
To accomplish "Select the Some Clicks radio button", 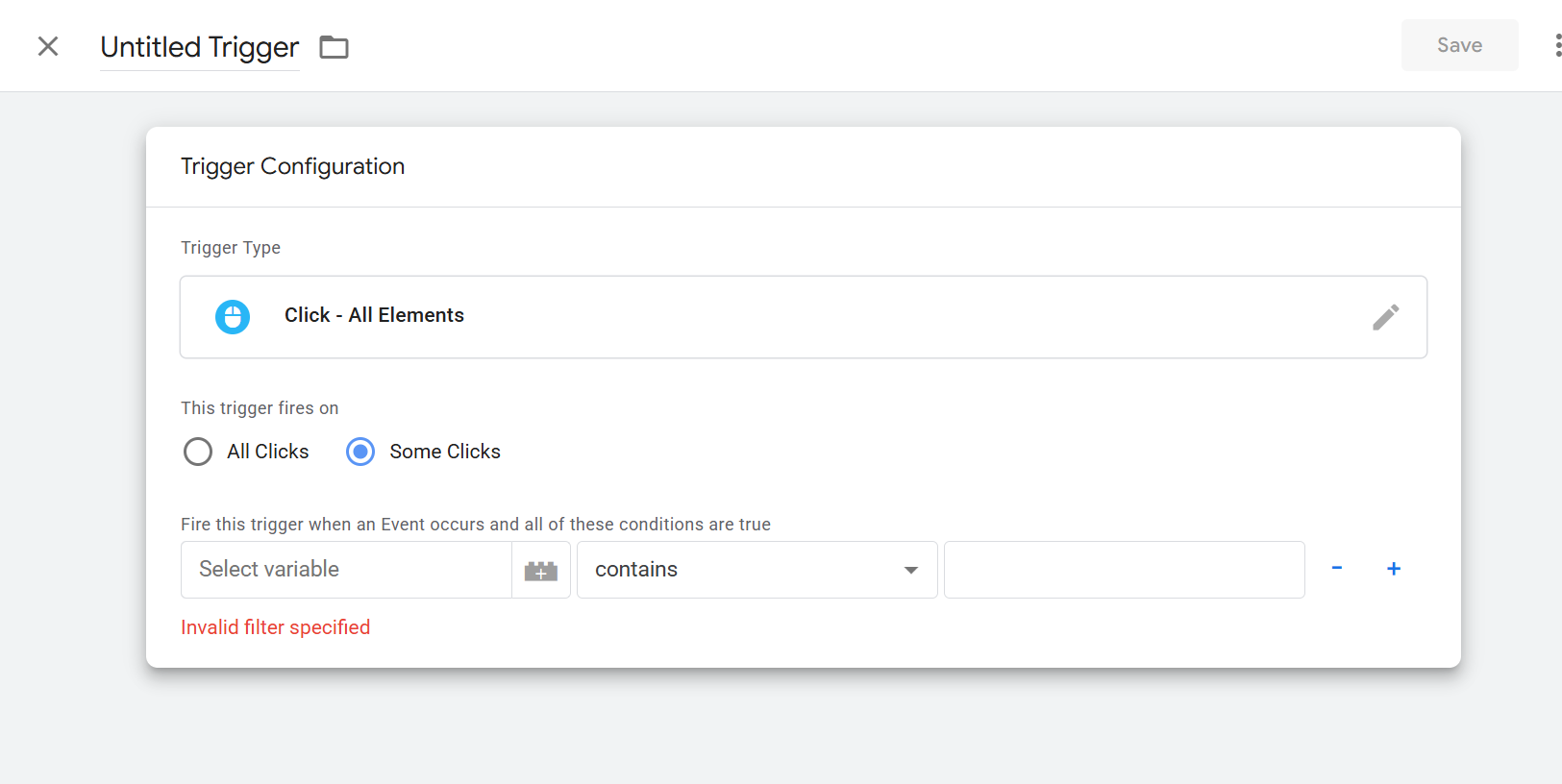I will tap(360, 452).
